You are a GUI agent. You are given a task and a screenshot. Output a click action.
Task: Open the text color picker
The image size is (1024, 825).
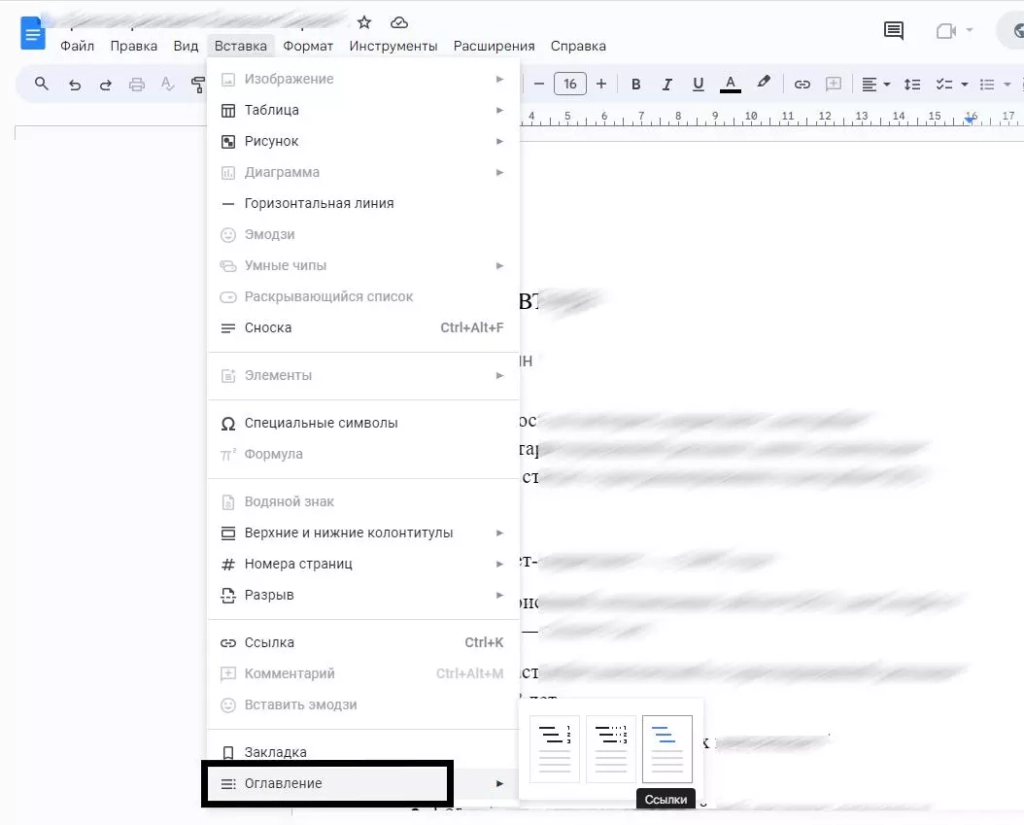[x=730, y=84]
